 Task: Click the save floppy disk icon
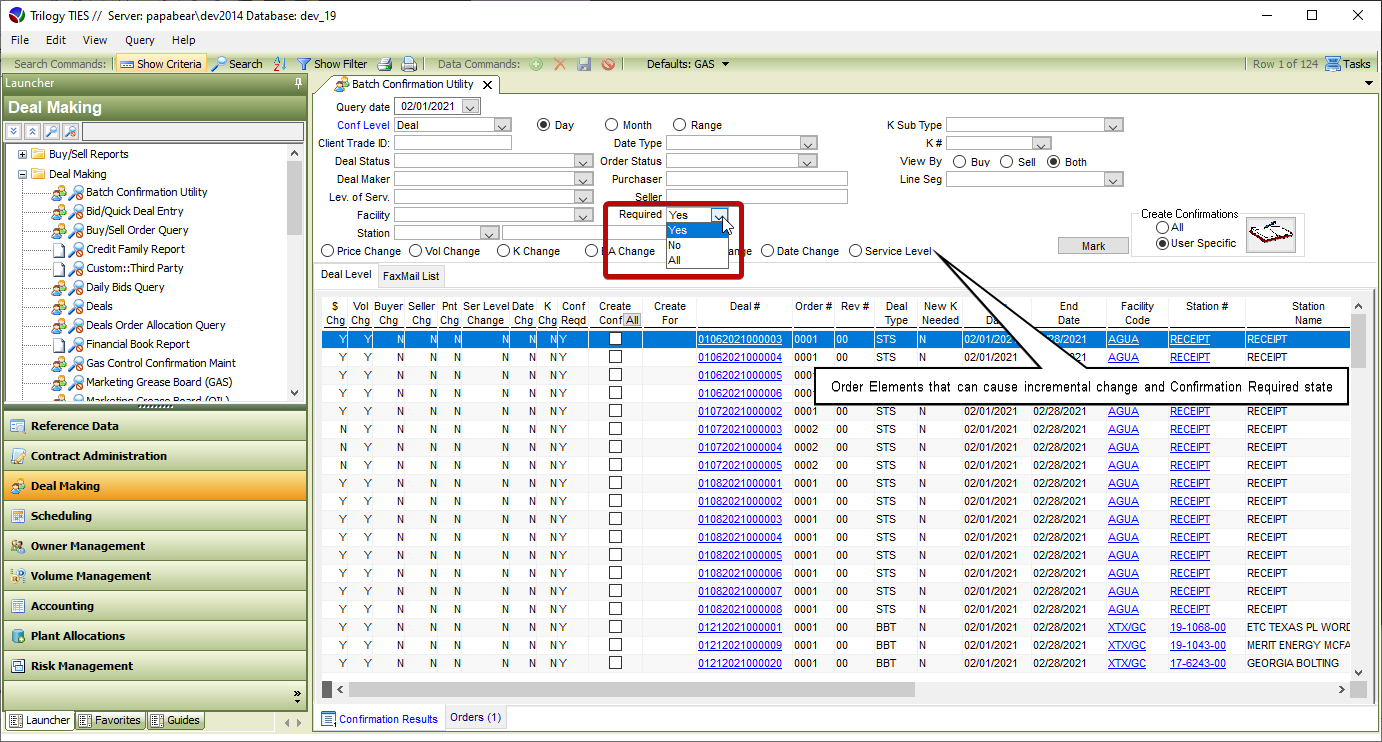(x=584, y=64)
